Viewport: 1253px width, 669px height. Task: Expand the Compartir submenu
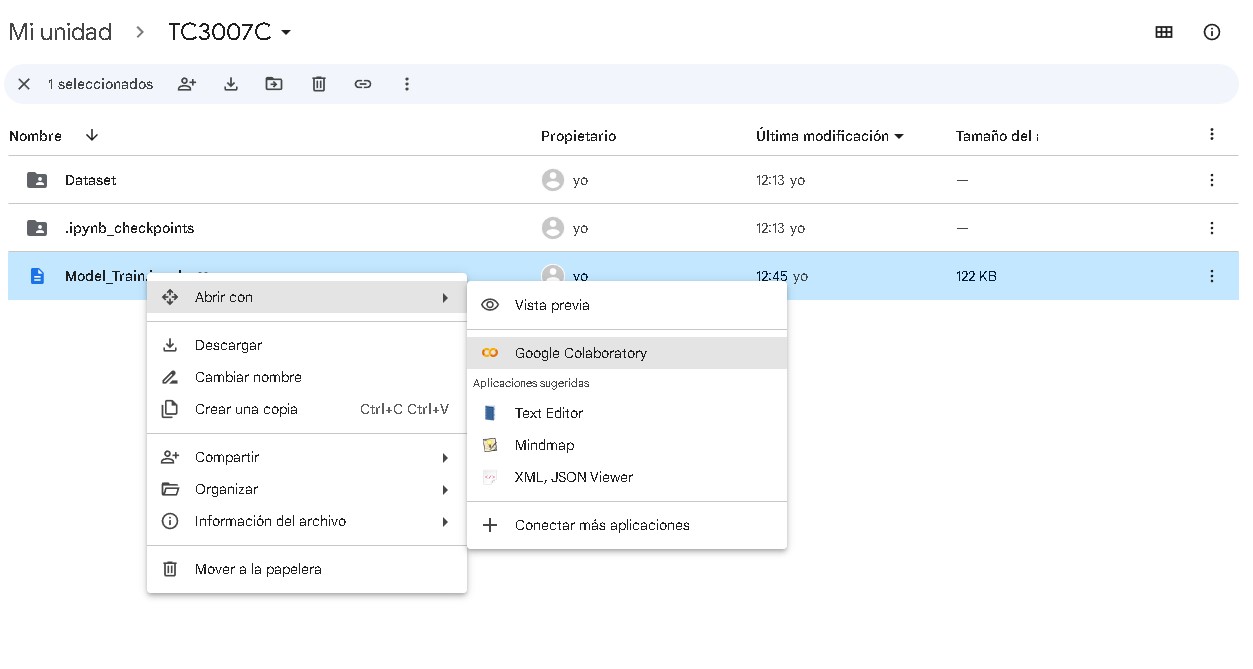(x=306, y=457)
